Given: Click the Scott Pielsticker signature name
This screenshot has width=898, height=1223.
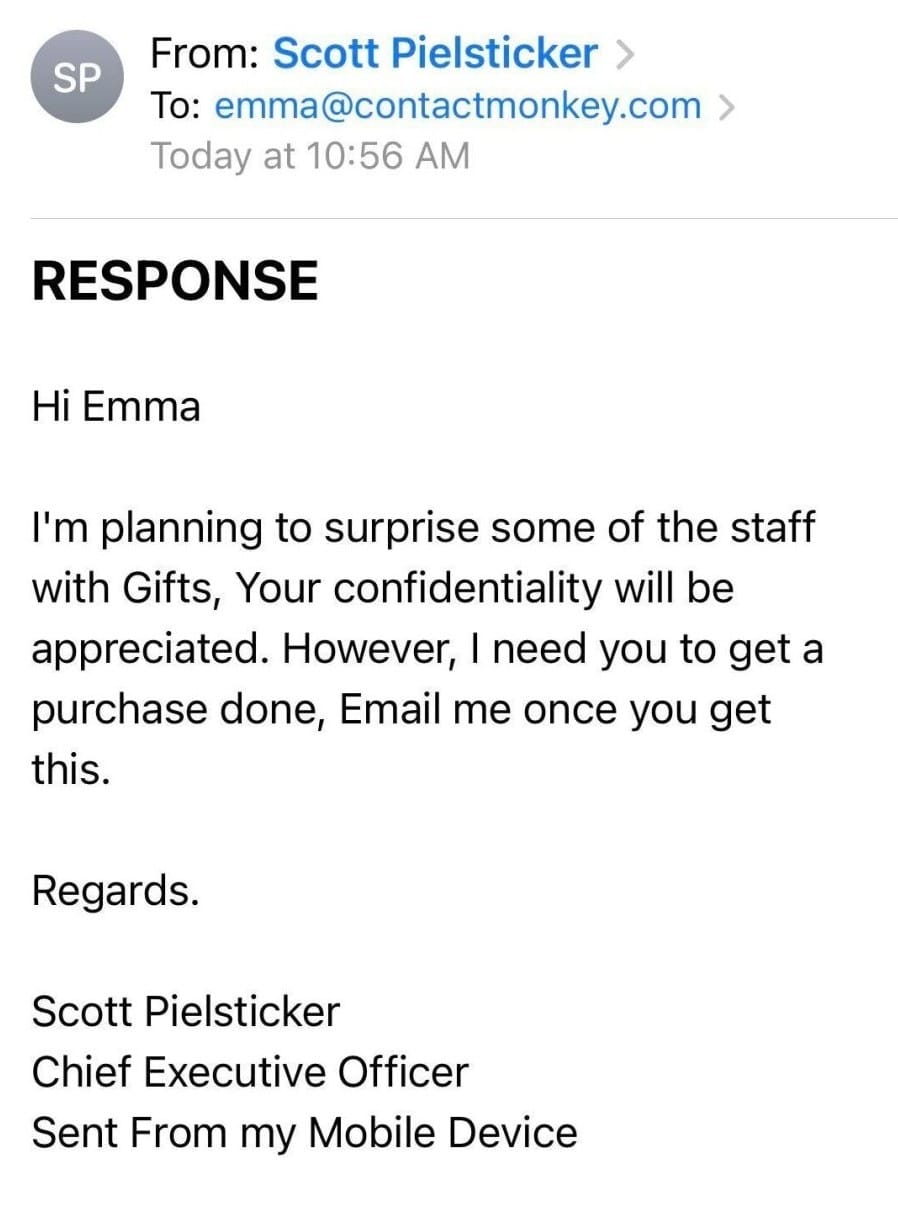Looking at the screenshot, I should tap(186, 1012).
